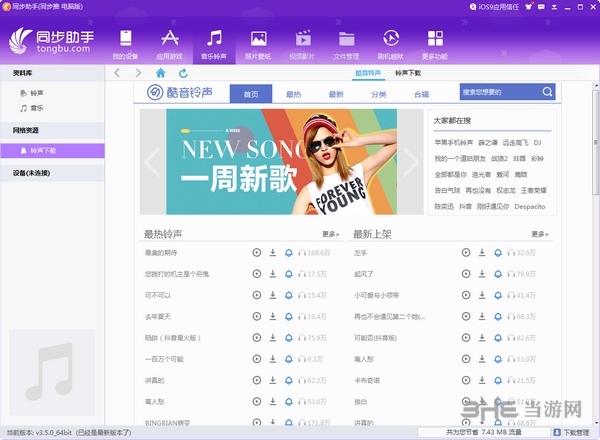Open the 应用游戏 section
The image size is (600, 440).
pyautogui.click(x=170, y=44)
